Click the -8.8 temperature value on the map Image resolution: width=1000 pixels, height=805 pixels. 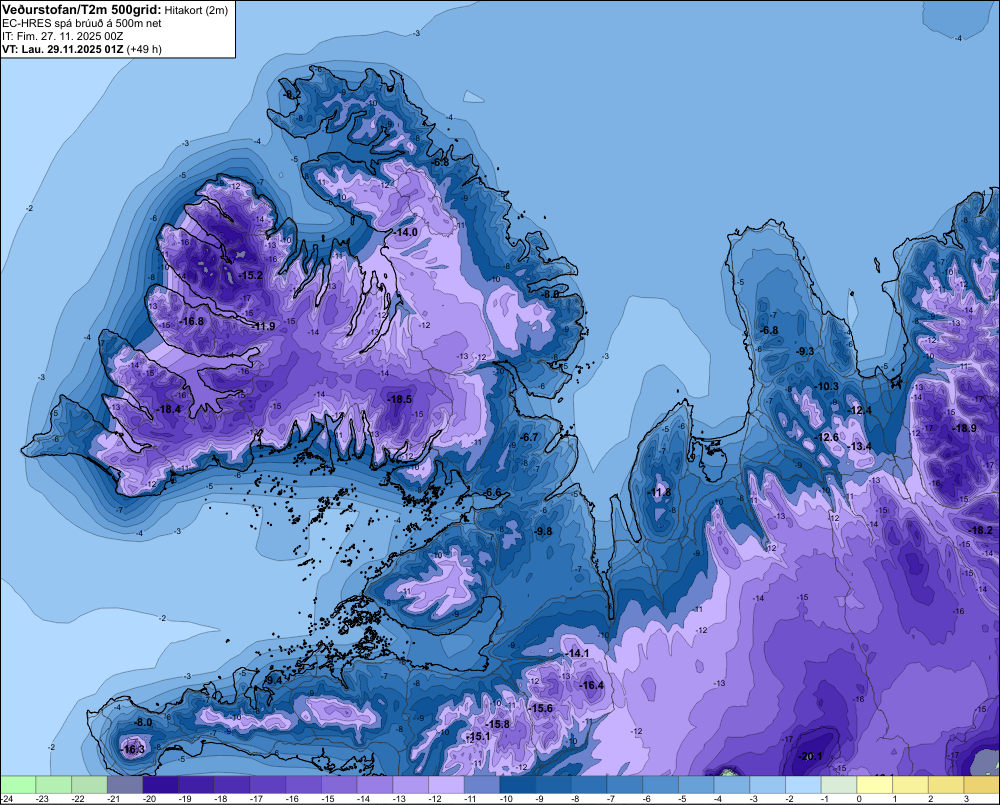(550, 294)
